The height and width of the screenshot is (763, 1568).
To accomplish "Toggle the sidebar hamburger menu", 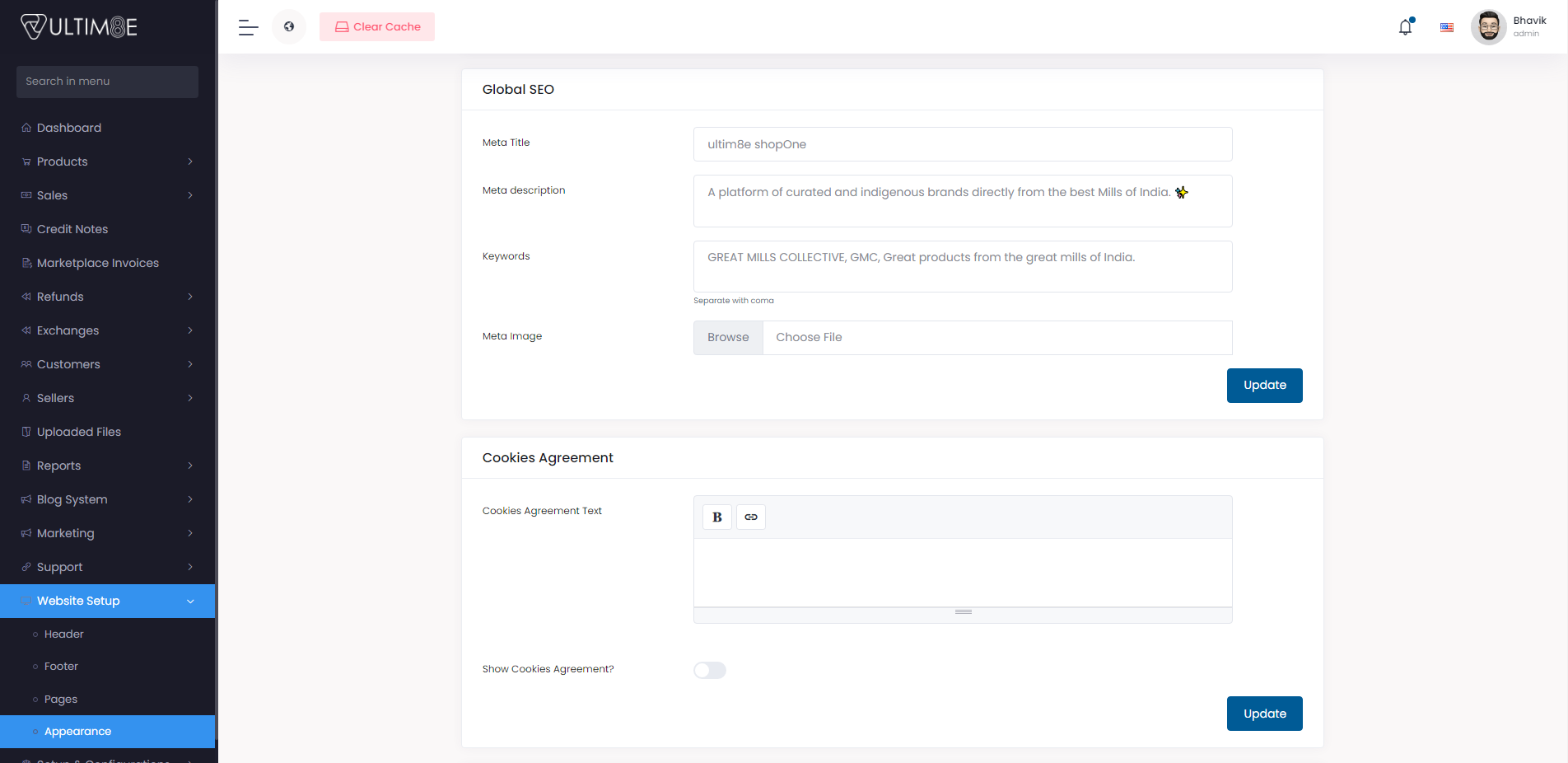I will pyautogui.click(x=247, y=27).
